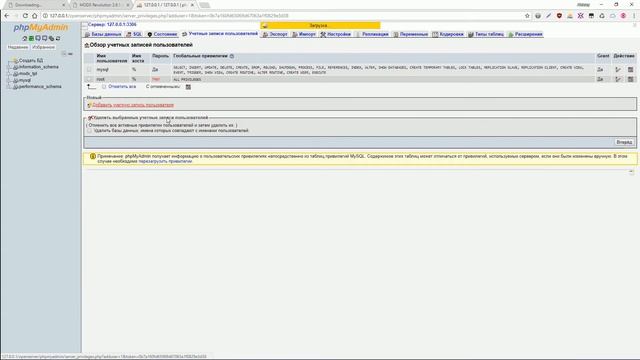The image size is (640, 360).
Task: Export icon for mysql user row
Action: pos(631,70)
